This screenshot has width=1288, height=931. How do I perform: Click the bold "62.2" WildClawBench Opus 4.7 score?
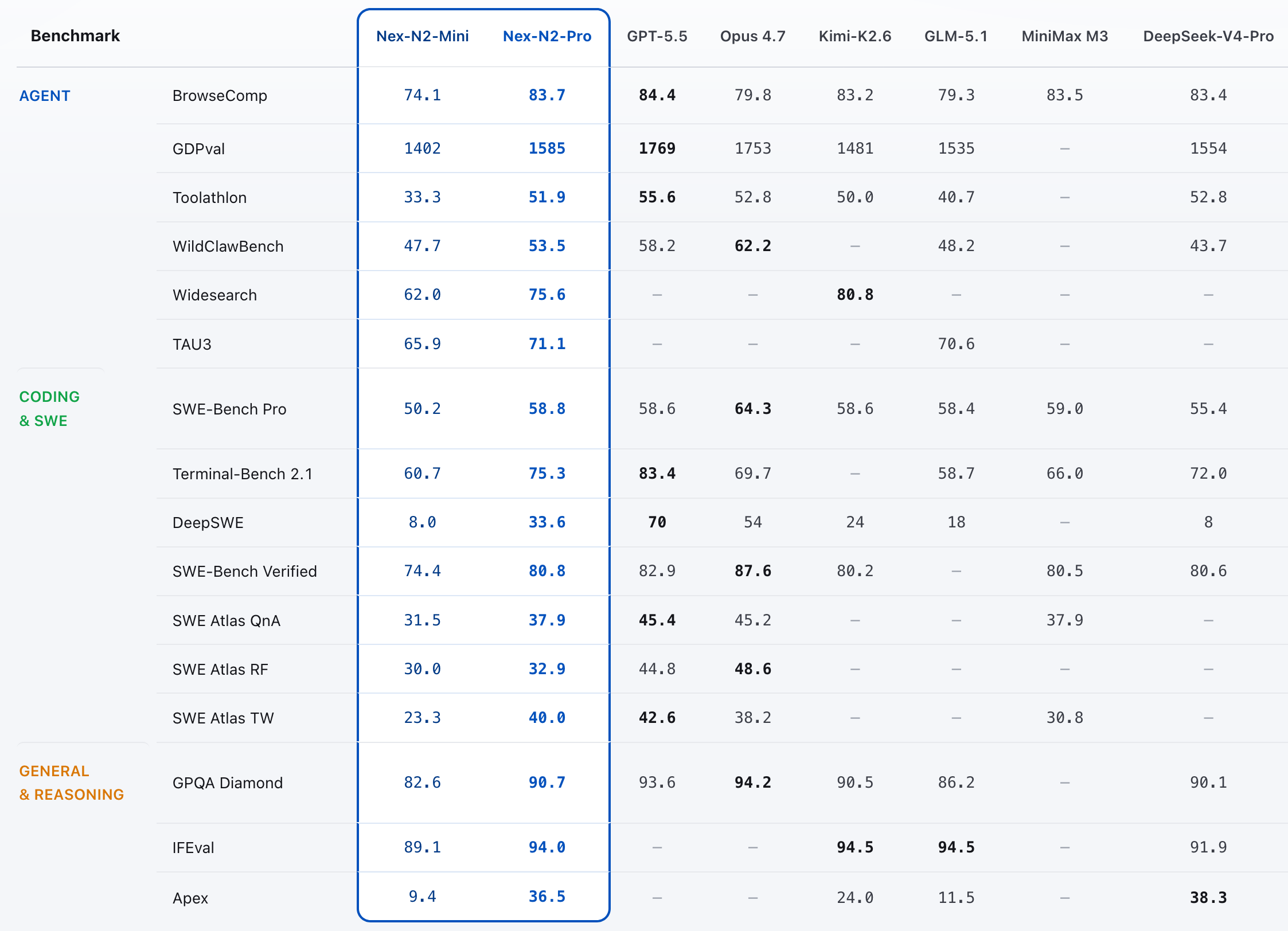753,246
